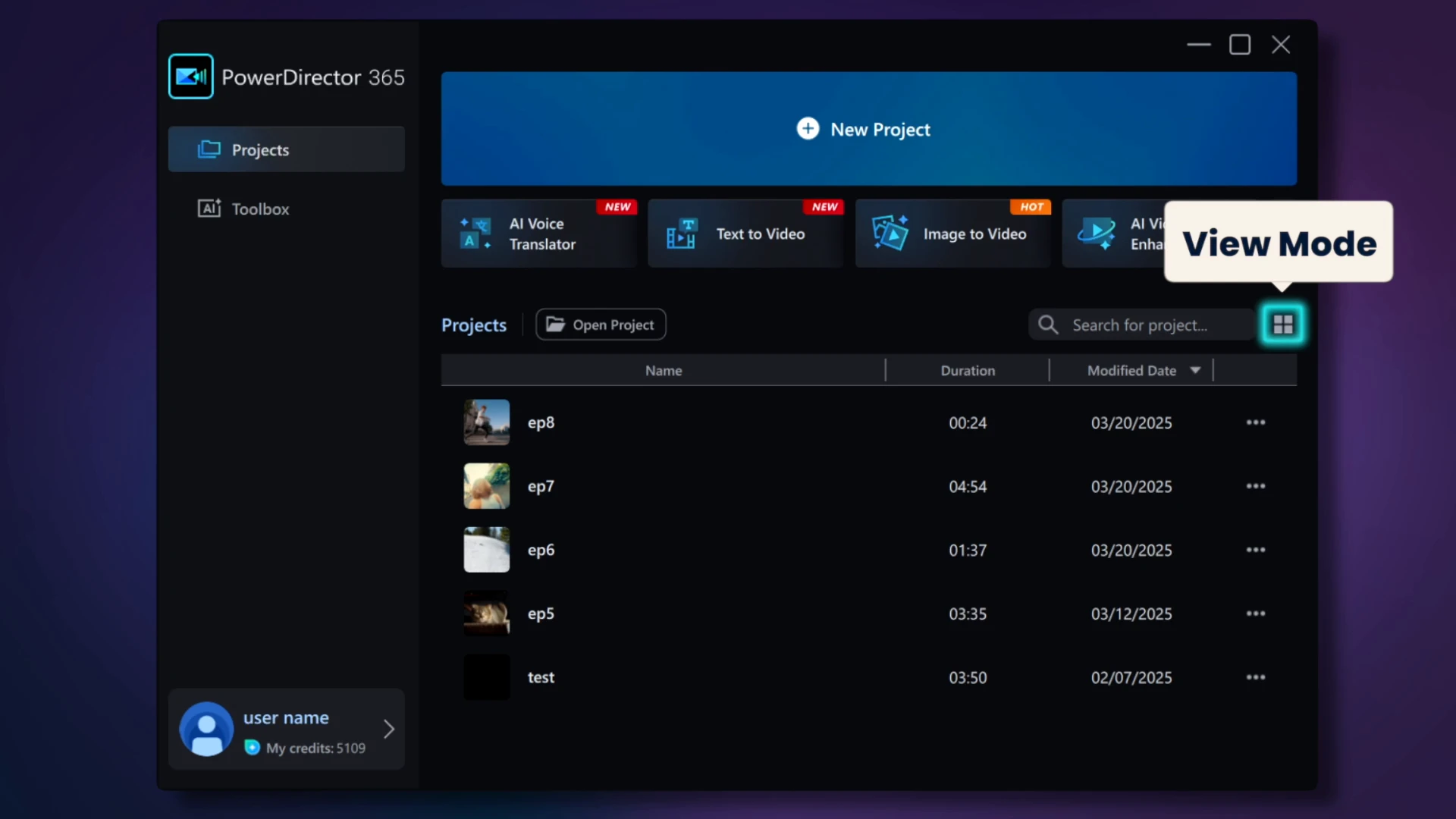Open the ep8 project thumbnail
Image resolution: width=1456 pixels, height=819 pixels.
click(487, 422)
